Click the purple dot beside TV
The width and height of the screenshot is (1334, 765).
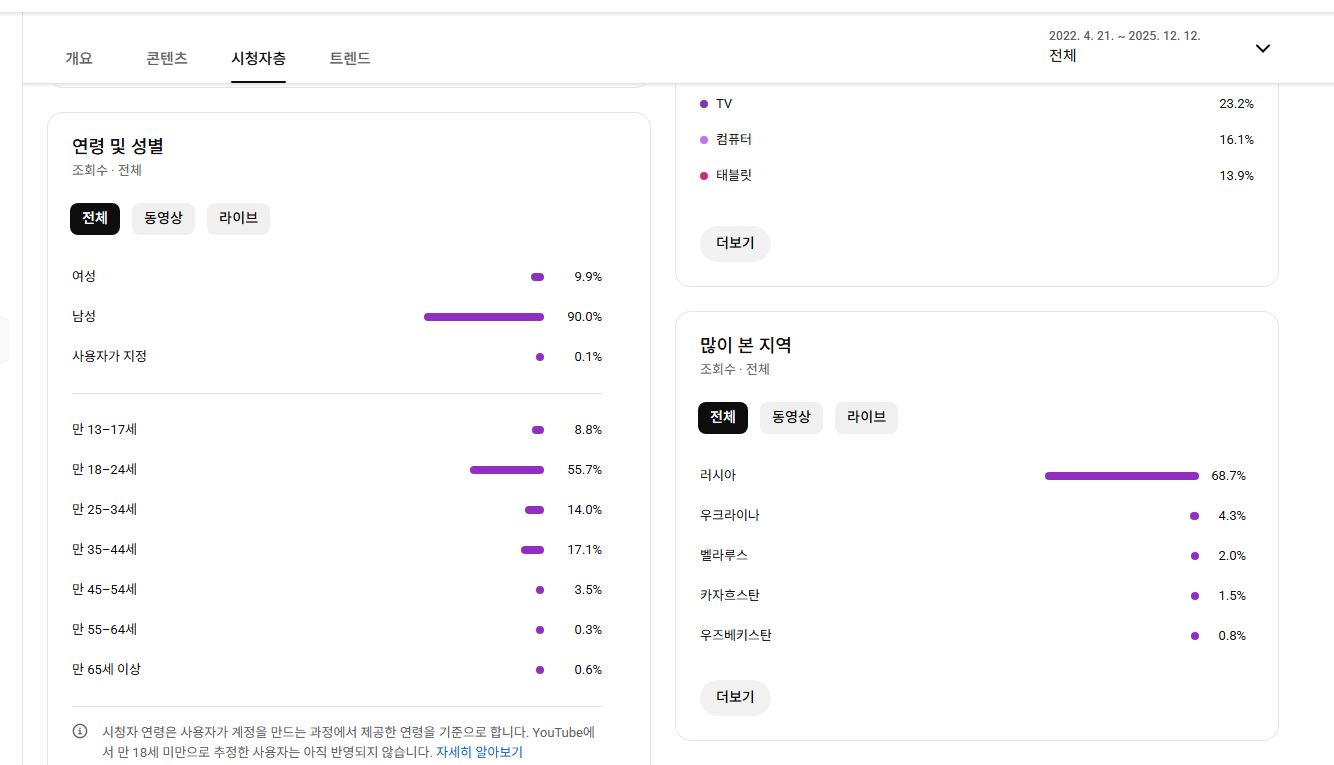pos(704,104)
